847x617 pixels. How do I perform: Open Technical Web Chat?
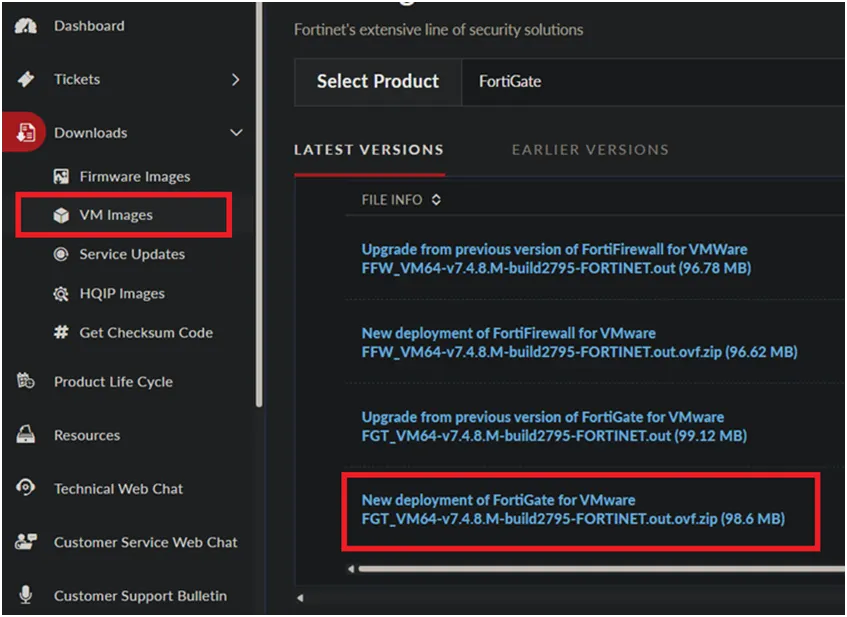[118, 488]
